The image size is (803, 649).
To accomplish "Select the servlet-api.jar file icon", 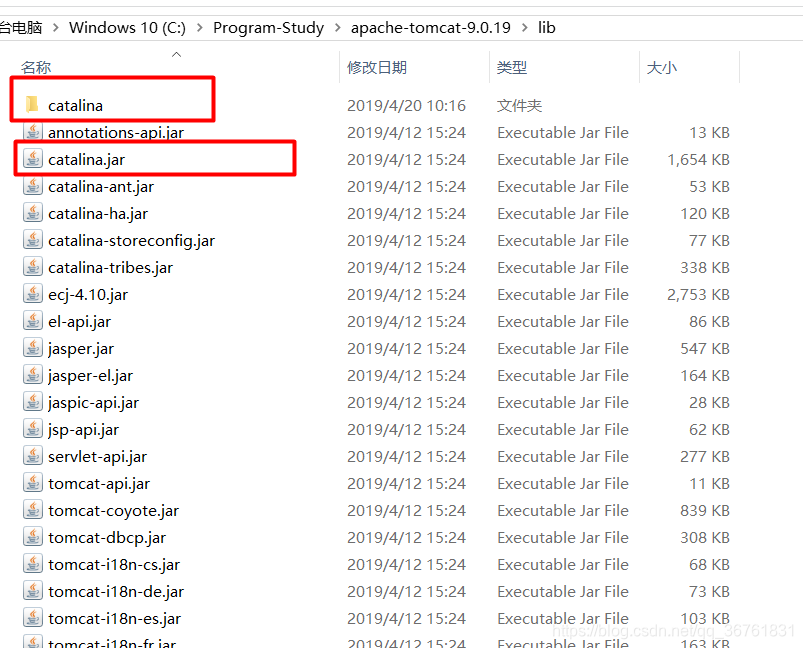I will pyautogui.click(x=33, y=456).
